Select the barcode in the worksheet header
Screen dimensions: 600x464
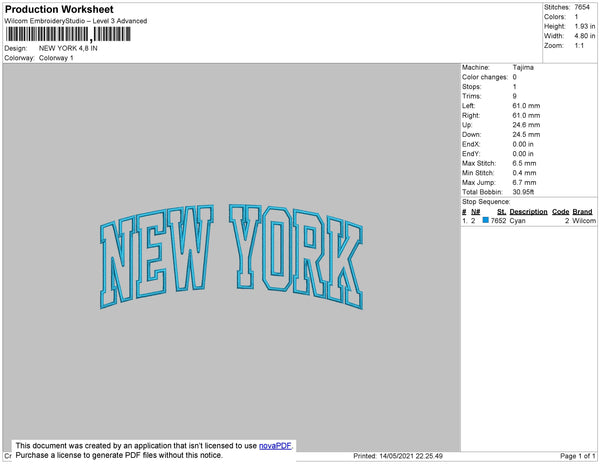(x=68, y=34)
